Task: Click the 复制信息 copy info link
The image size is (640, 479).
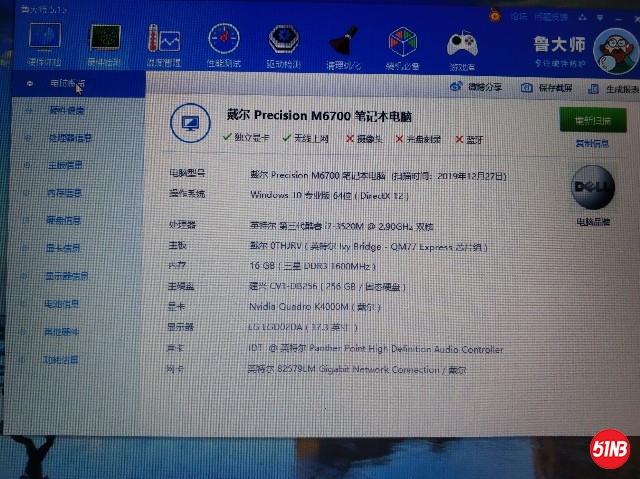Action: pos(592,143)
